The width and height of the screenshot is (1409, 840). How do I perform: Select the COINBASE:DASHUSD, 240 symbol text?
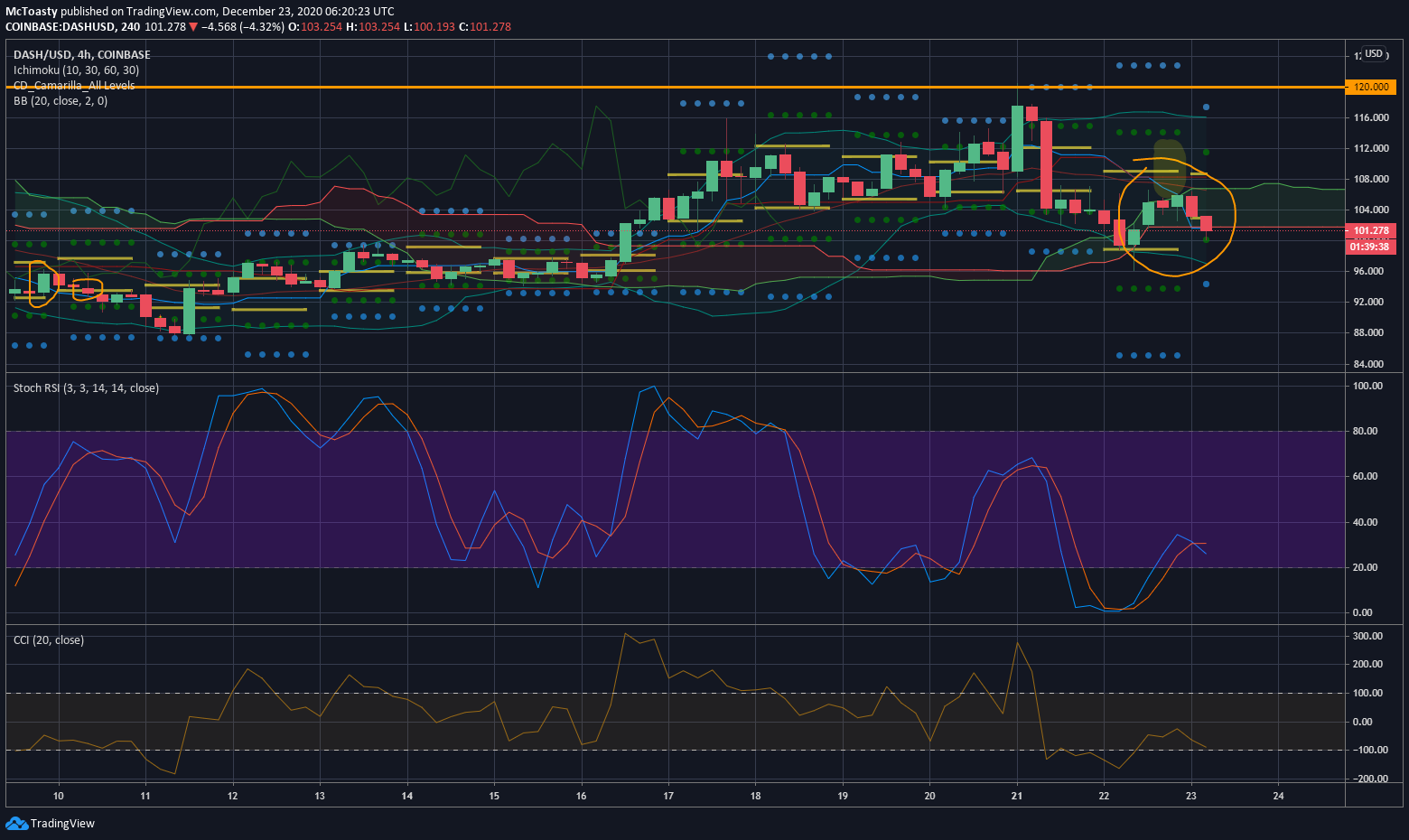(x=72, y=27)
